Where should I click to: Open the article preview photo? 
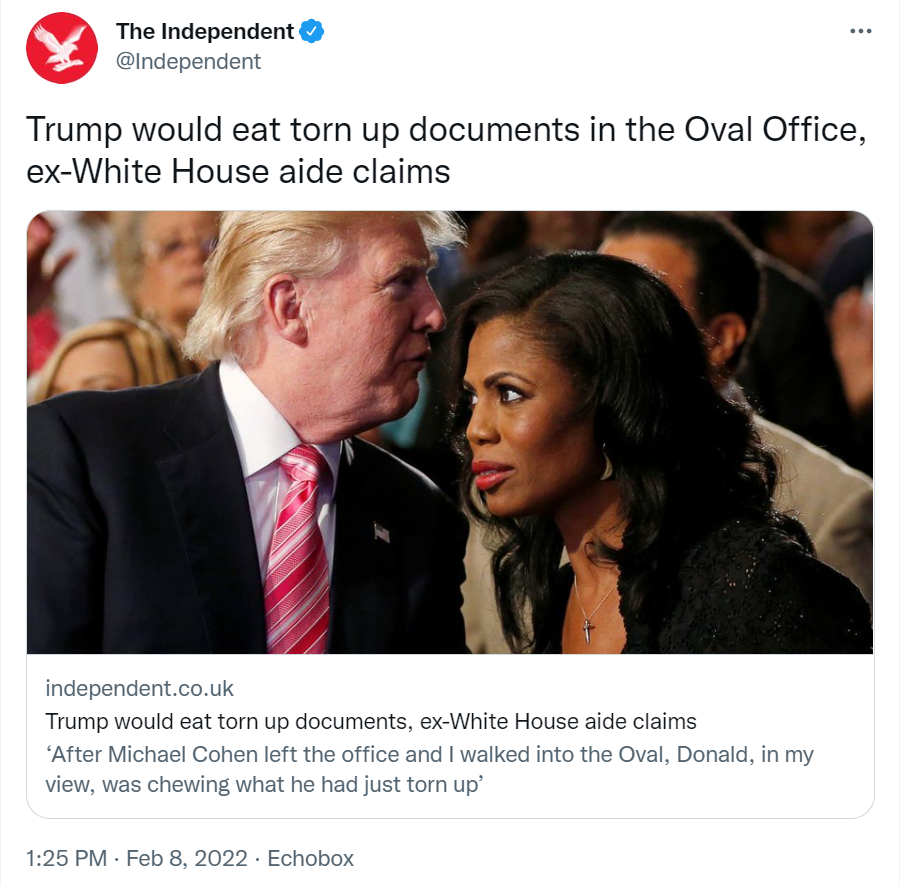(x=450, y=433)
